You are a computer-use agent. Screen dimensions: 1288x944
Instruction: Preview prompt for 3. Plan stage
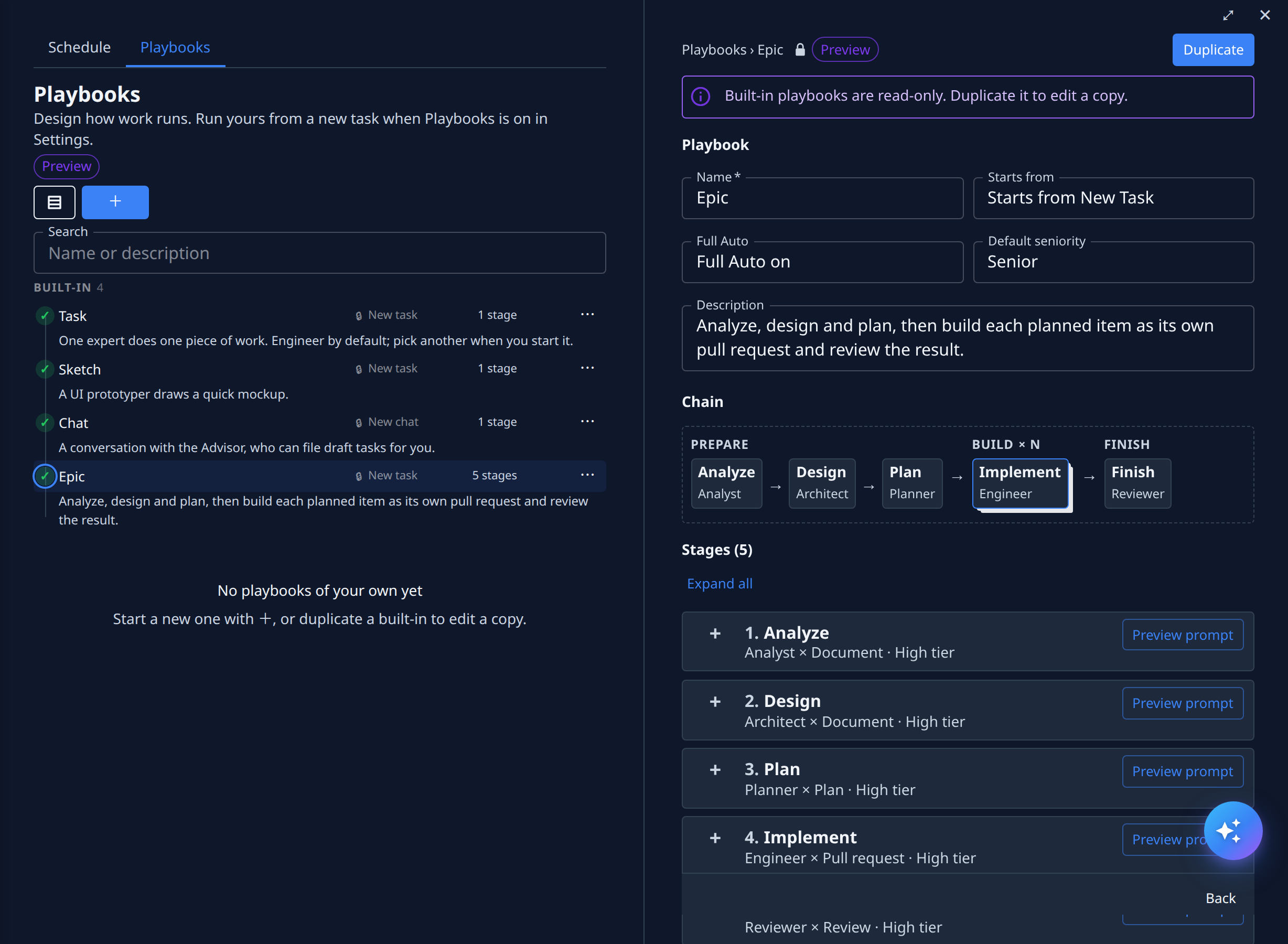[x=1182, y=771]
